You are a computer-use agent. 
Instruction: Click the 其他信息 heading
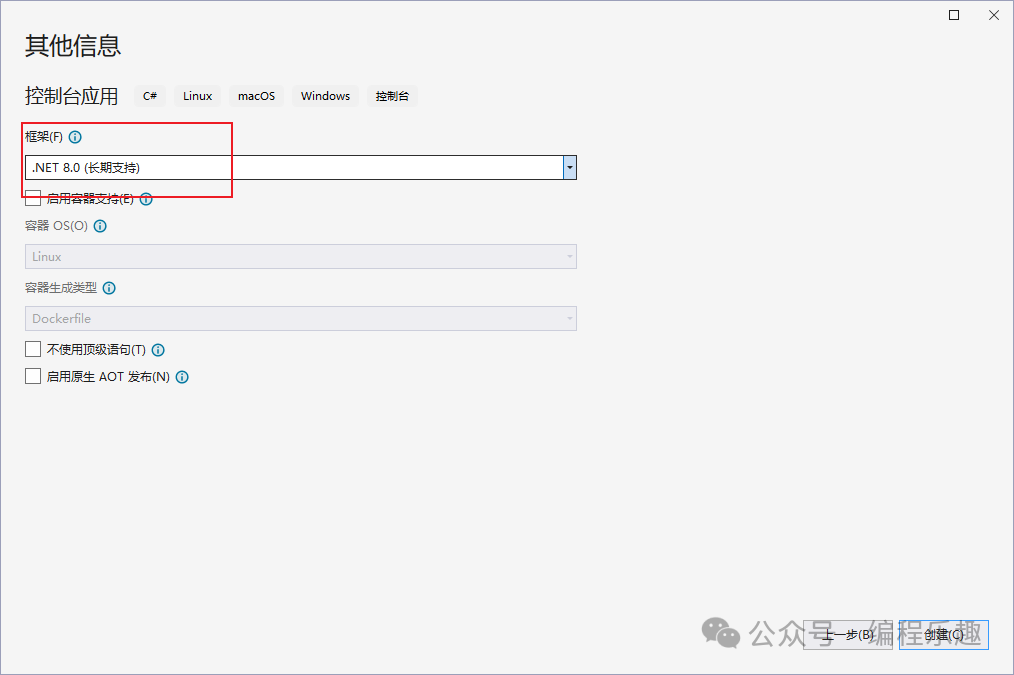[x=72, y=46]
